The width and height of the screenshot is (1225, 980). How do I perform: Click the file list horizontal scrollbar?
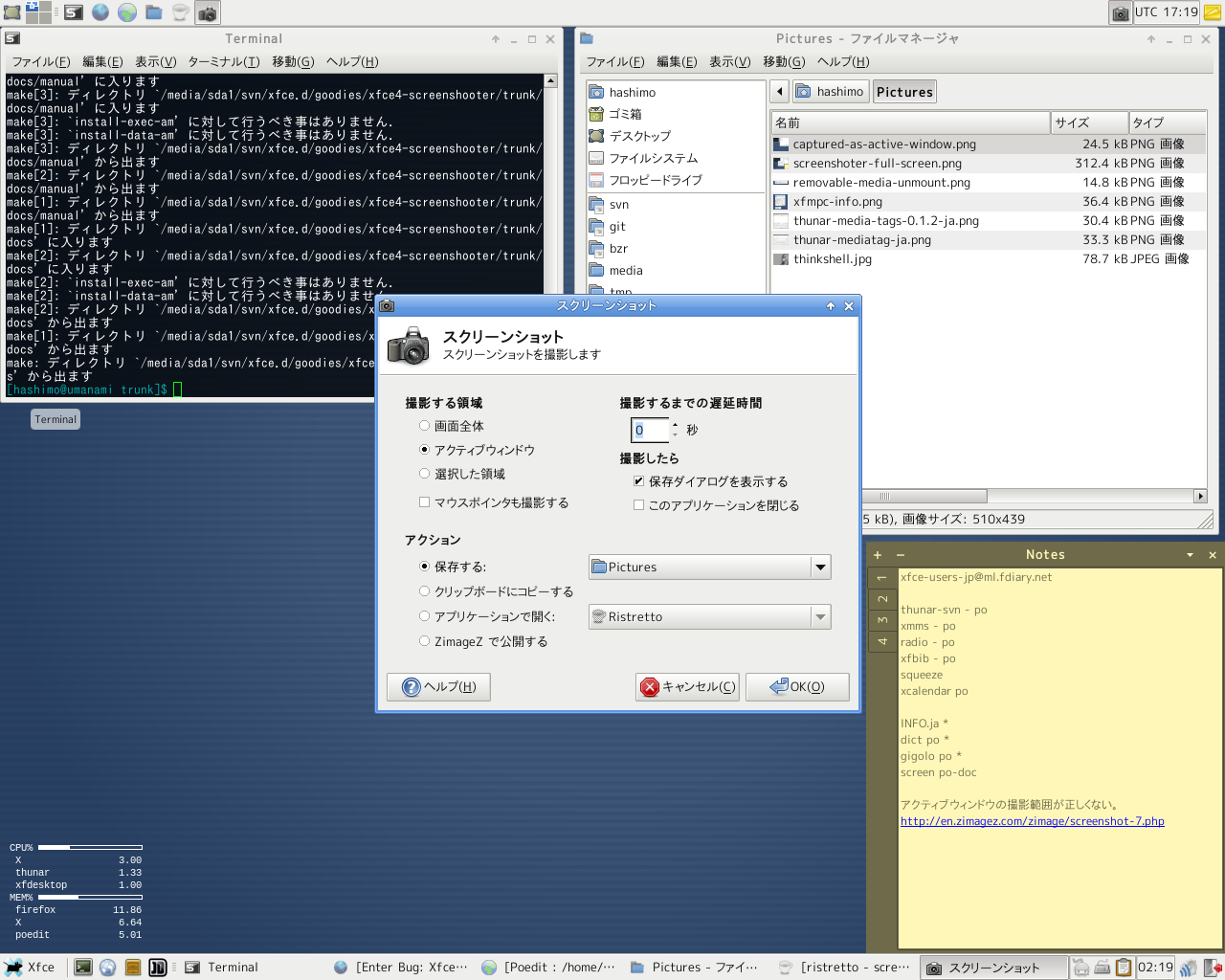[924, 496]
